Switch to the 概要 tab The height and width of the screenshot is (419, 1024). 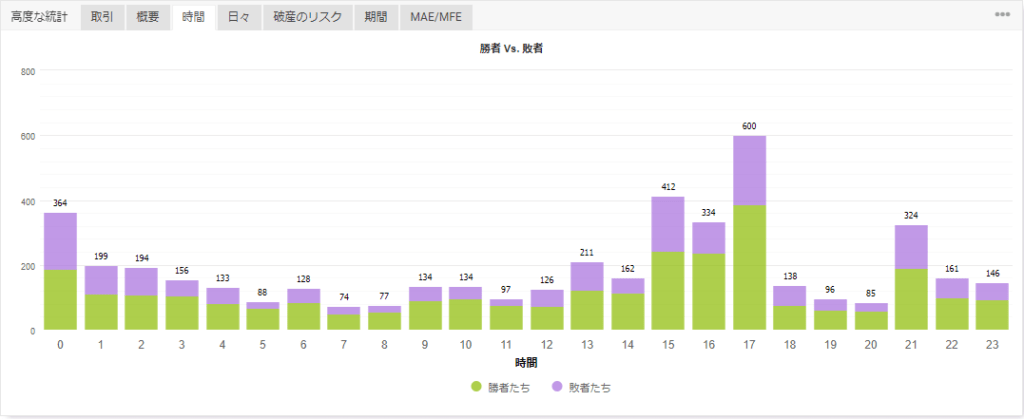tap(148, 18)
